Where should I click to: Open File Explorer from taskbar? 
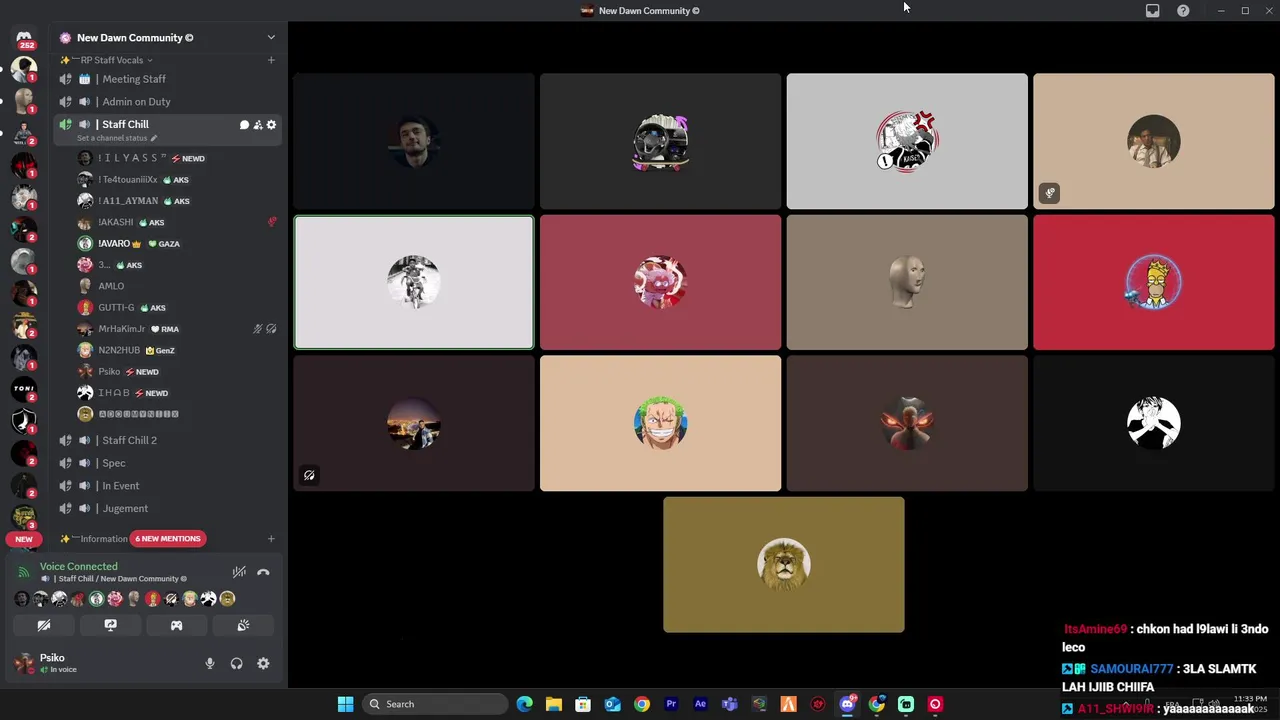tap(554, 704)
